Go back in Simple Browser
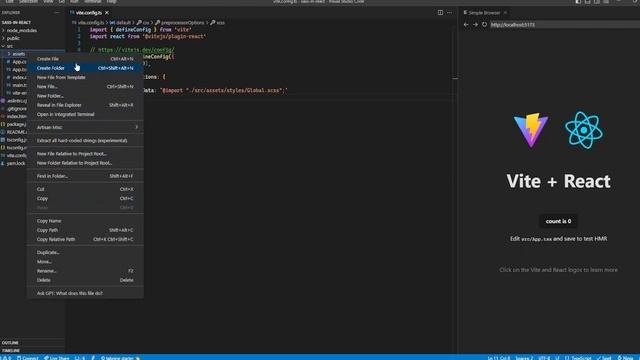Image resolution: width=640 pixels, height=360 pixels. click(466, 24)
